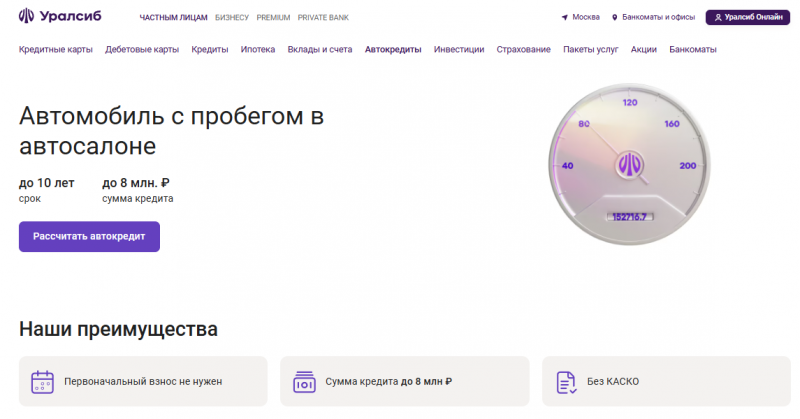This screenshot has height=419, width=800.
Task: Switch to the БИЗНЕСУ section
Action: point(232,17)
